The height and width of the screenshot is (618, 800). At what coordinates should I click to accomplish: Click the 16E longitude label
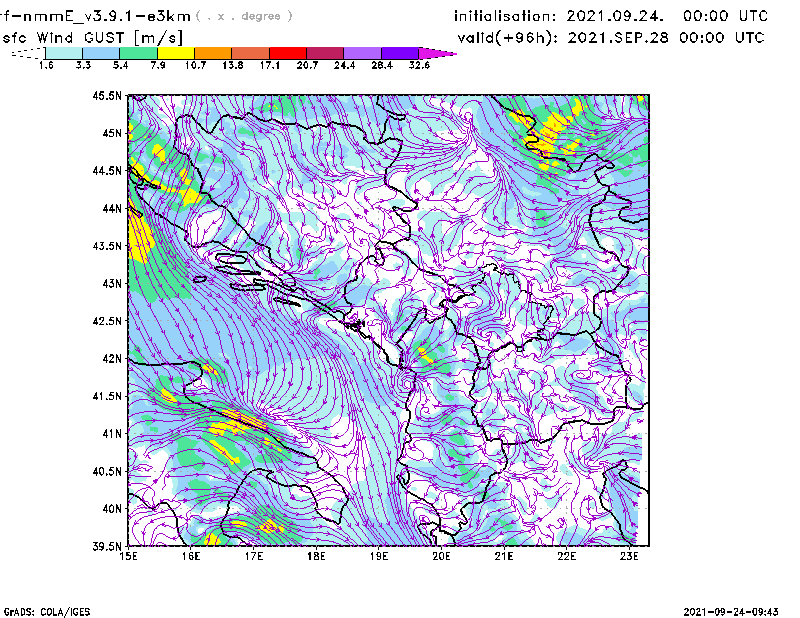pyautogui.click(x=191, y=556)
